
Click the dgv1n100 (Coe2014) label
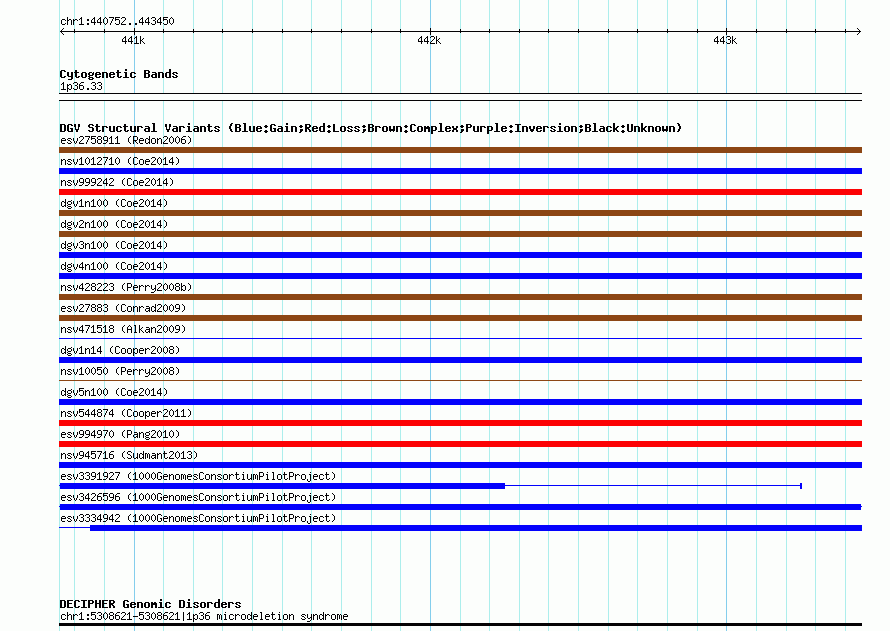click(114, 203)
